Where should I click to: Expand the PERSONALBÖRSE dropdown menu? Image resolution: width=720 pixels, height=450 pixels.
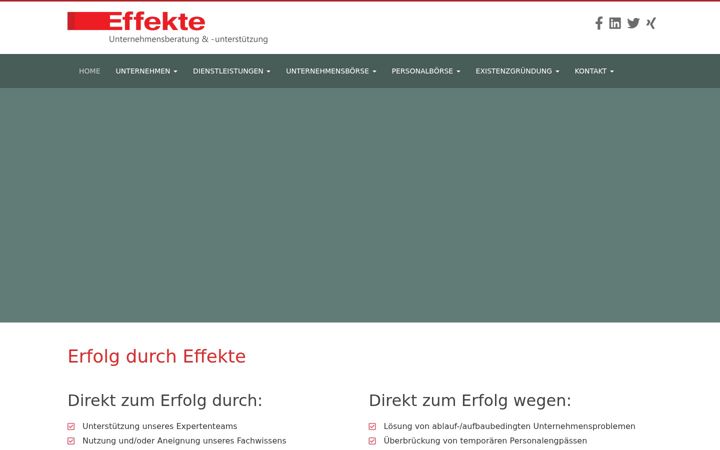tap(426, 71)
